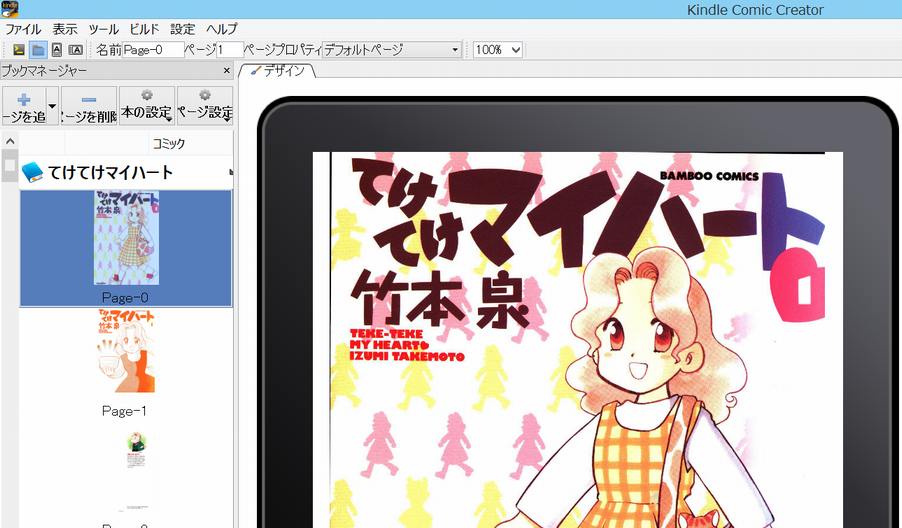Click the book manager vertical scrollbar thumb

[x=10, y=166]
